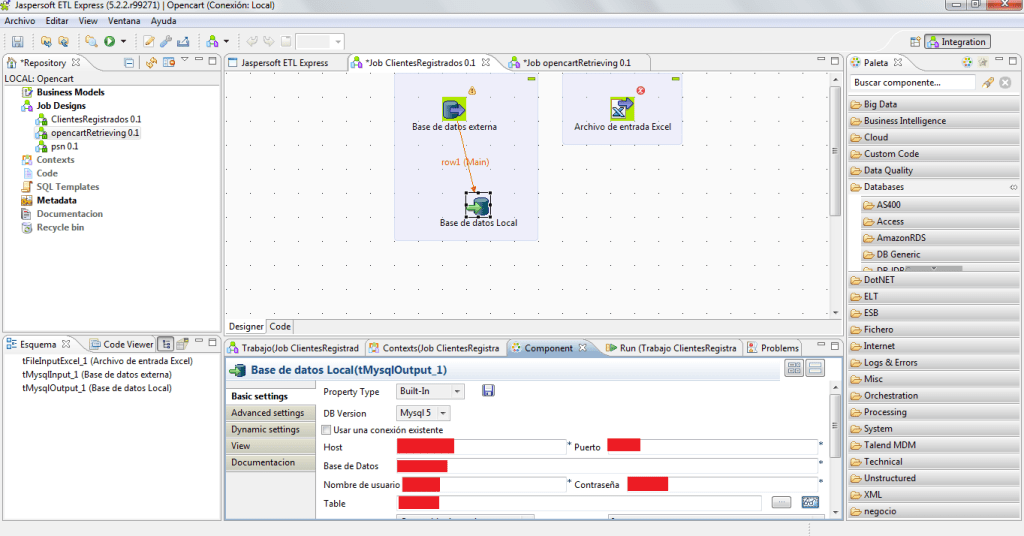Collapse all items in the Repository tree
The height and width of the screenshot is (536, 1024).
pos(129,62)
